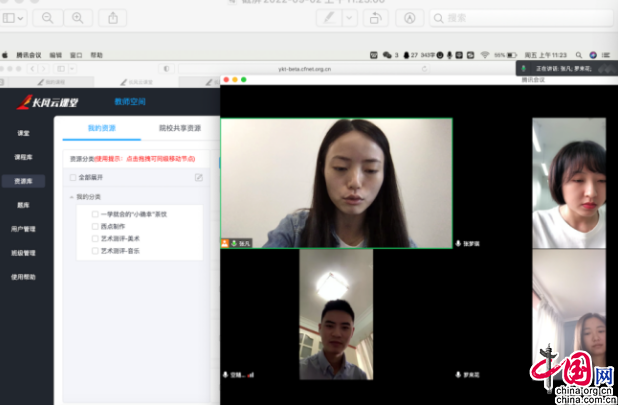Go to 用户管理 in the sidebar
The height and width of the screenshot is (405, 618).
coord(23,229)
